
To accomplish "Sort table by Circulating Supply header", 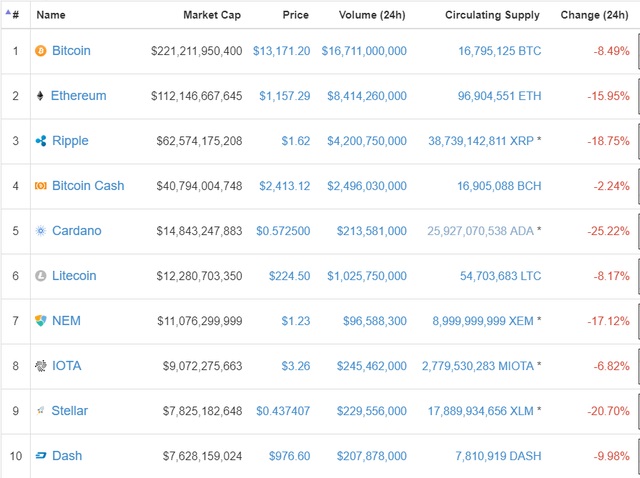I will [492, 15].
